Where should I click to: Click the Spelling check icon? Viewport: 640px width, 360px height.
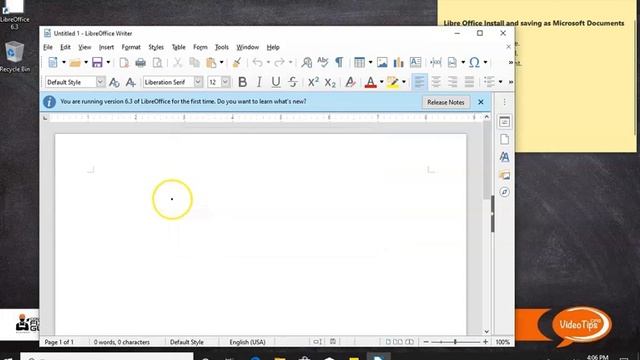pos(322,62)
